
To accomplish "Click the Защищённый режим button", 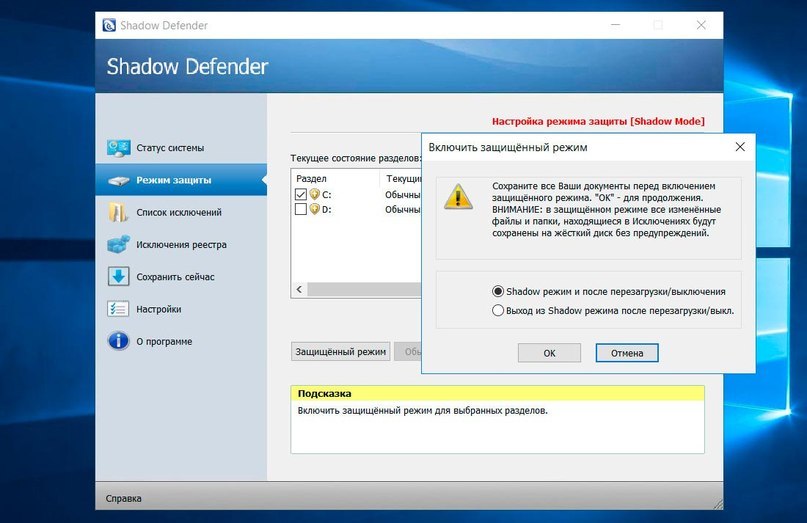I will (340, 352).
